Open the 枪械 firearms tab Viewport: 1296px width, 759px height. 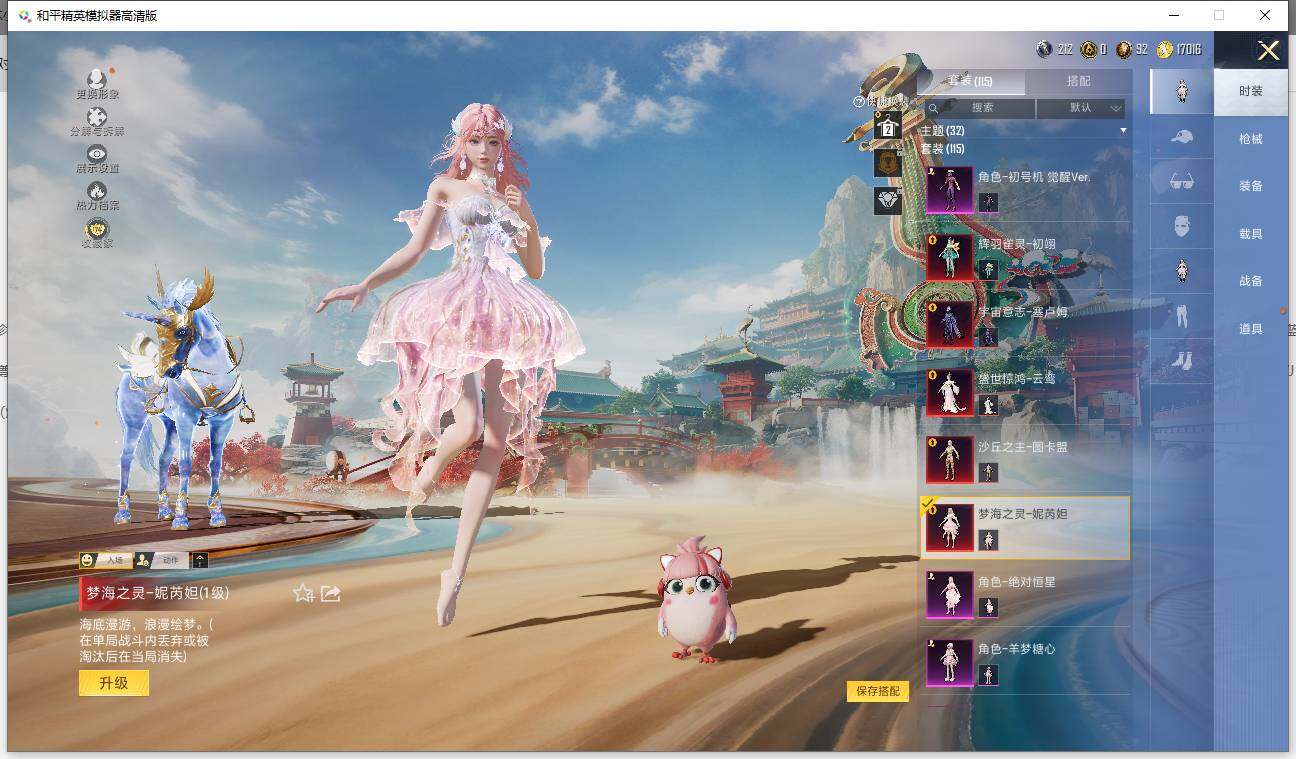(x=1251, y=139)
